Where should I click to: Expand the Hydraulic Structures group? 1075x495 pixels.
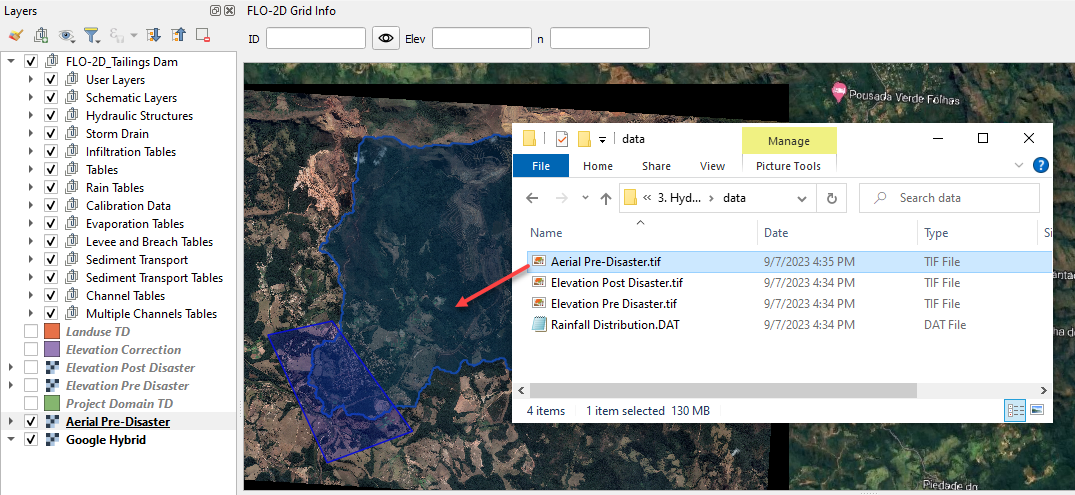pyautogui.click(x=31, y=116)
